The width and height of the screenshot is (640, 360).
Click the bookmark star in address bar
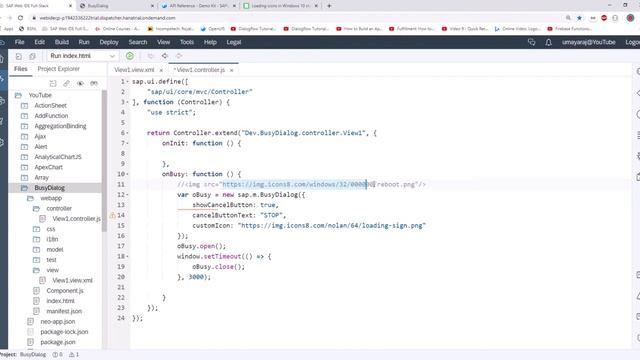tap(579, 18)
